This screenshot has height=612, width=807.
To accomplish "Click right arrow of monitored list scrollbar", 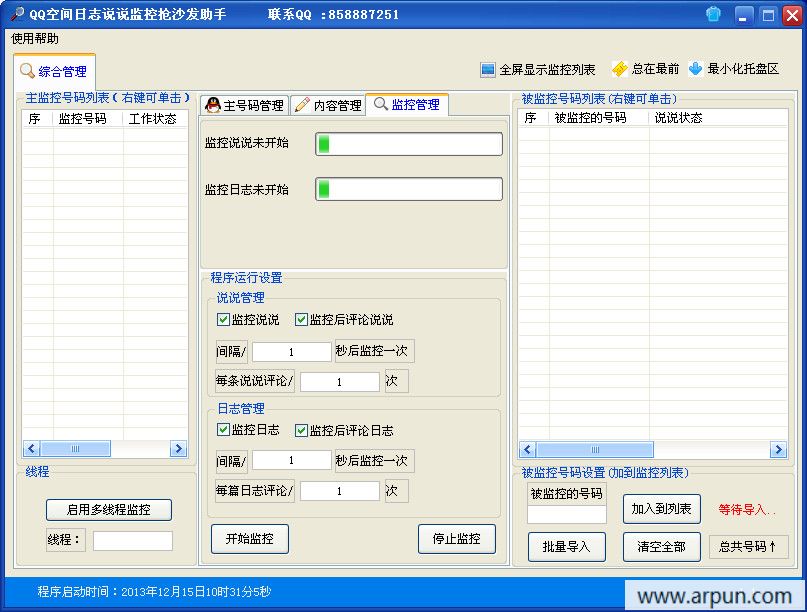I will coord(778,450).
